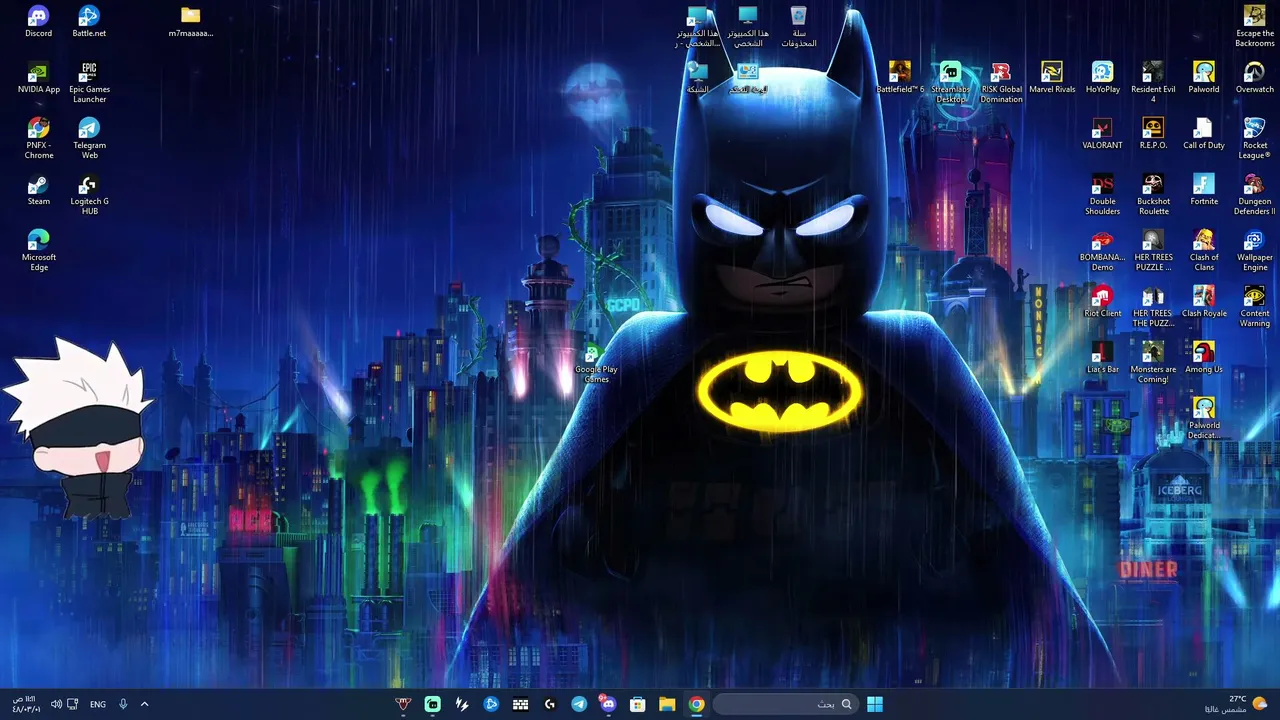Open Discord from the taskbar
Screen dimensions: 1280x720
[x=608, y=704]
